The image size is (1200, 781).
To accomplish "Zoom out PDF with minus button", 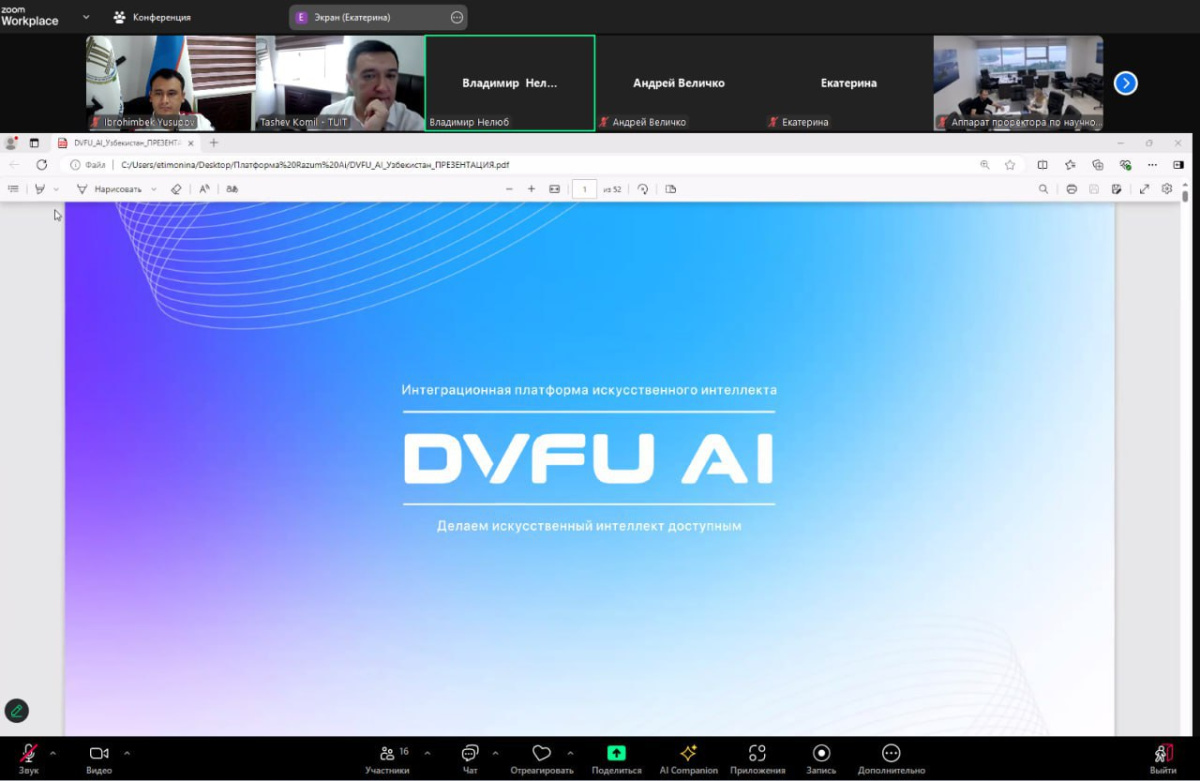I will (x=509, y=189).
